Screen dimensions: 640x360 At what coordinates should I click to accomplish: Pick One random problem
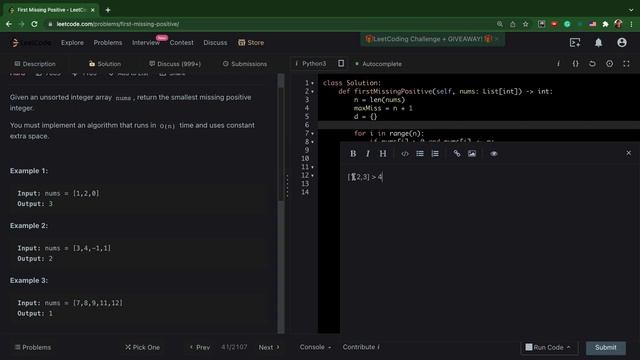(x=142, y=347)
